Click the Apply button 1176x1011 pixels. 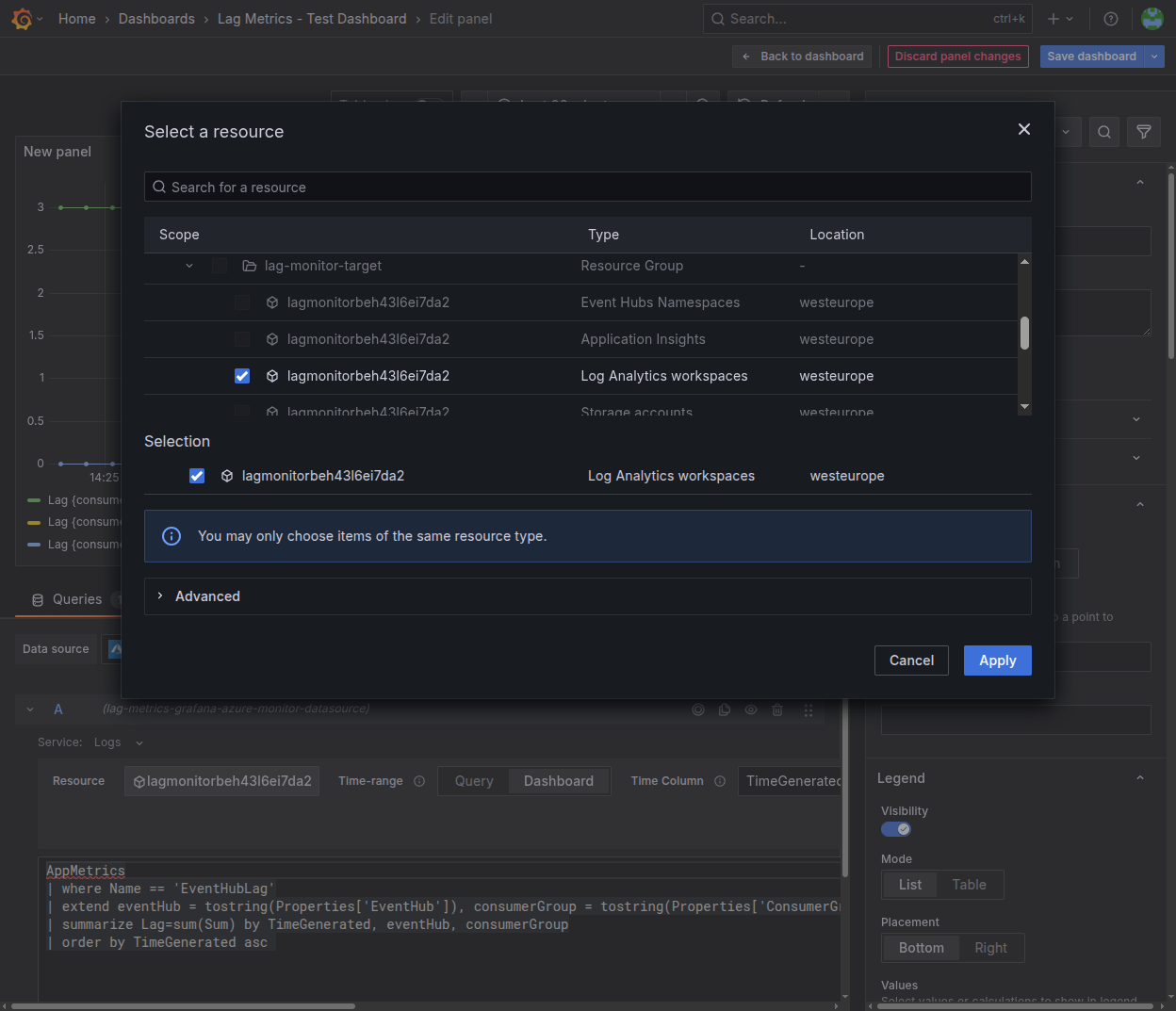coord(998,660)
